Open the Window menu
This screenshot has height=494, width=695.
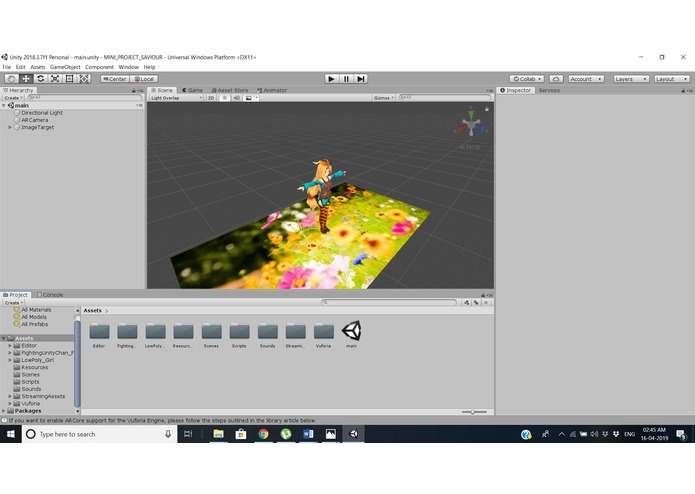point(129,67)
